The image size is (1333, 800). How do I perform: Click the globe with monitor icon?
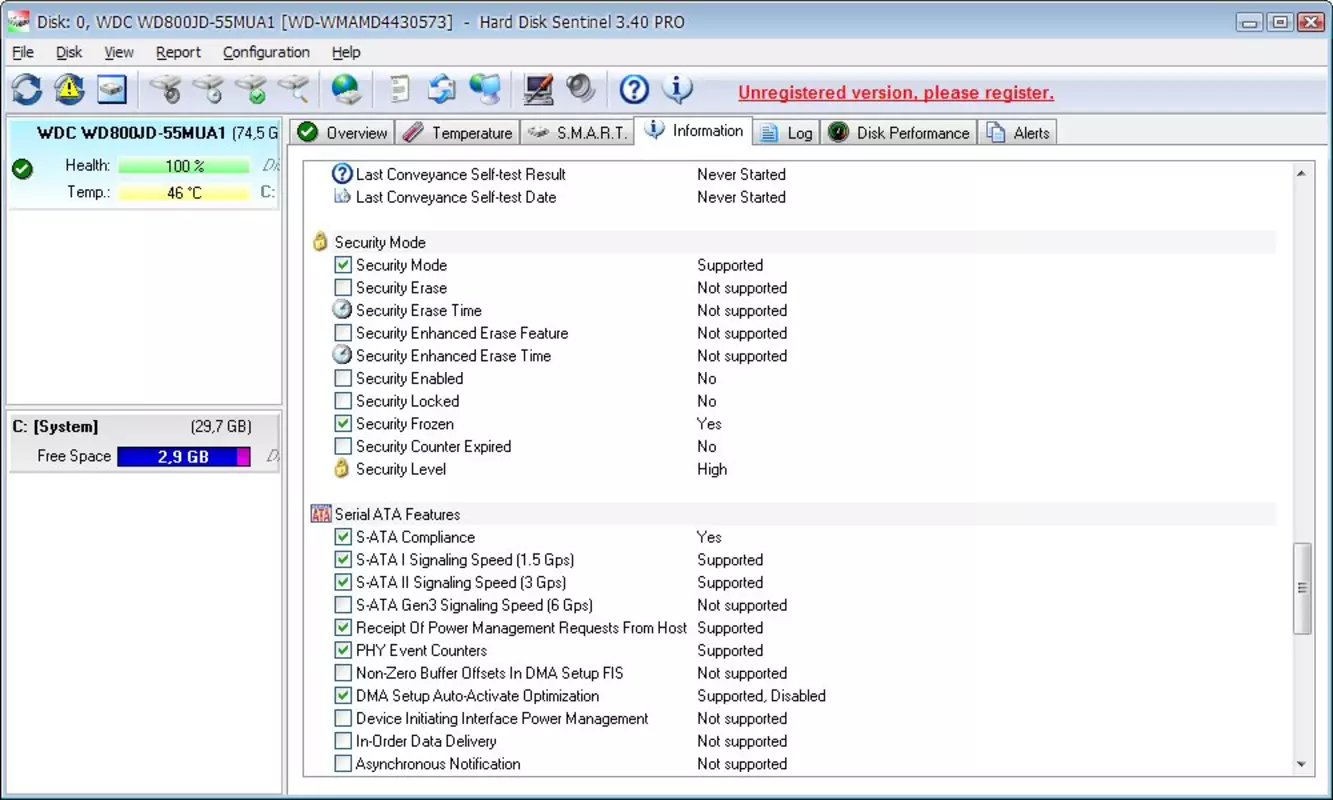tap(485, 90)
